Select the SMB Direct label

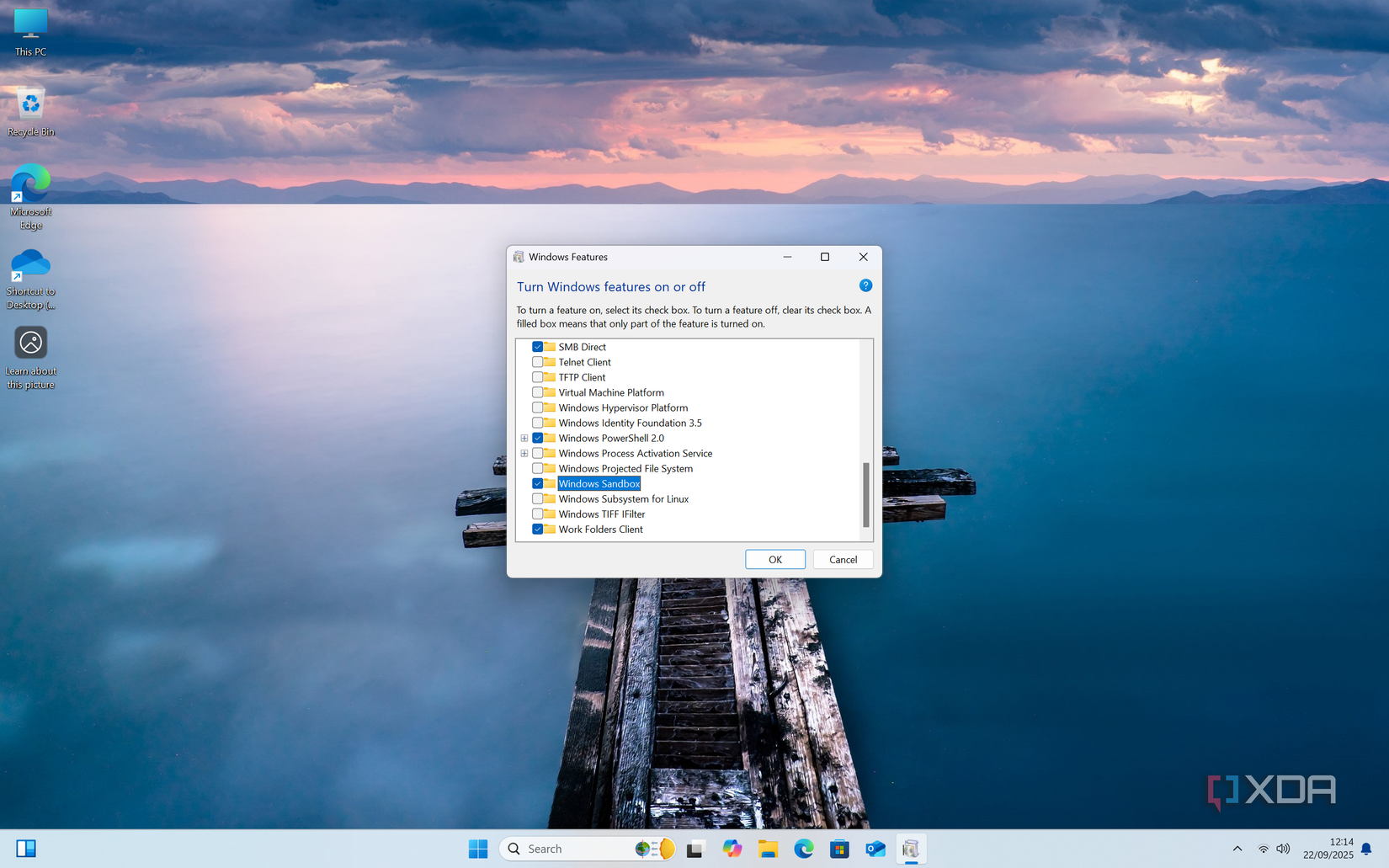[582, 347]
